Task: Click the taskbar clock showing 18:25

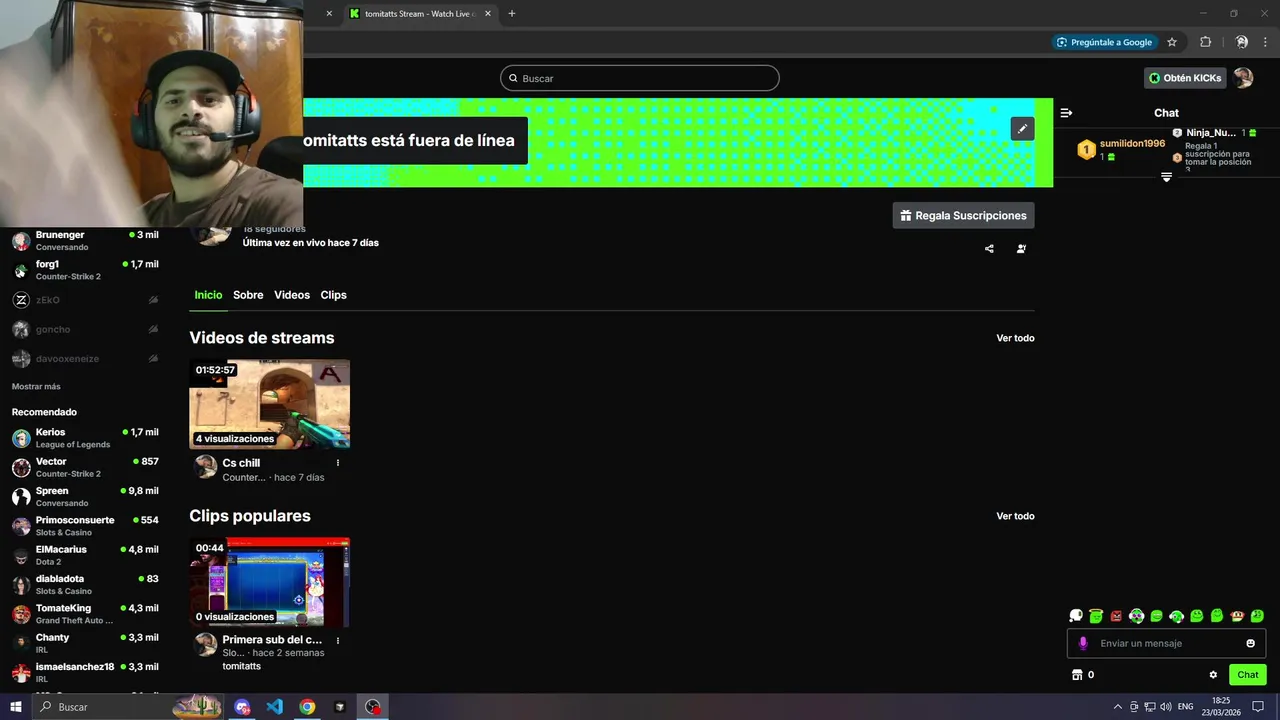Action: 1221,707
